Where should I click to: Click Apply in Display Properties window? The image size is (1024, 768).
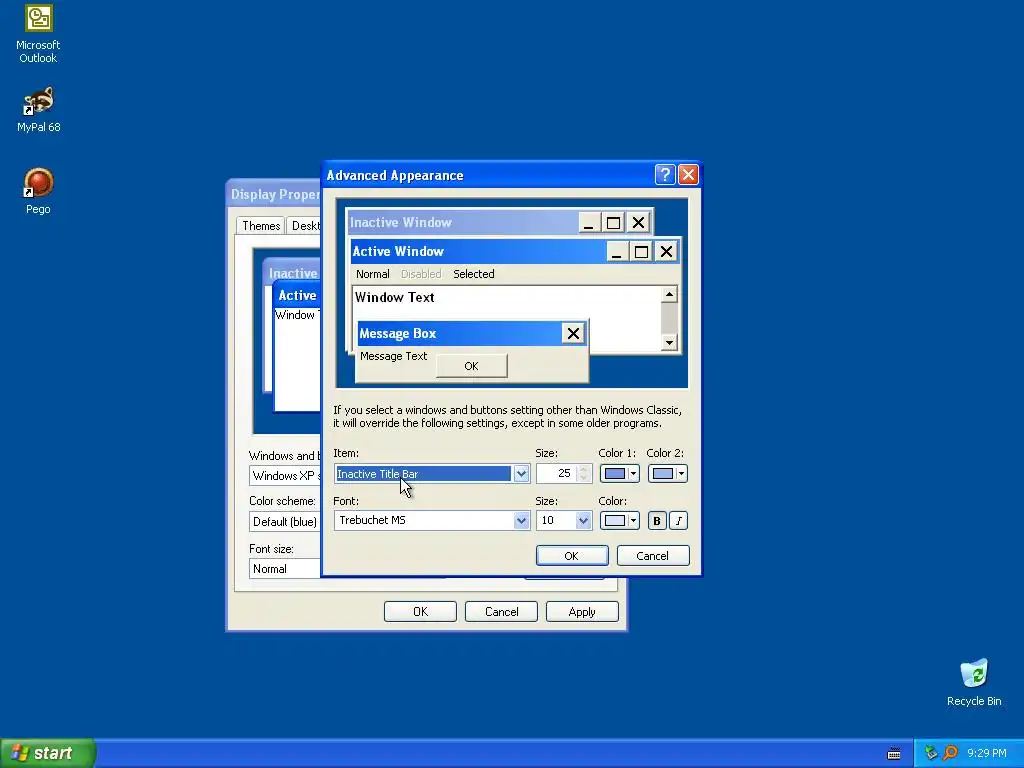click(x=582, y=612)
